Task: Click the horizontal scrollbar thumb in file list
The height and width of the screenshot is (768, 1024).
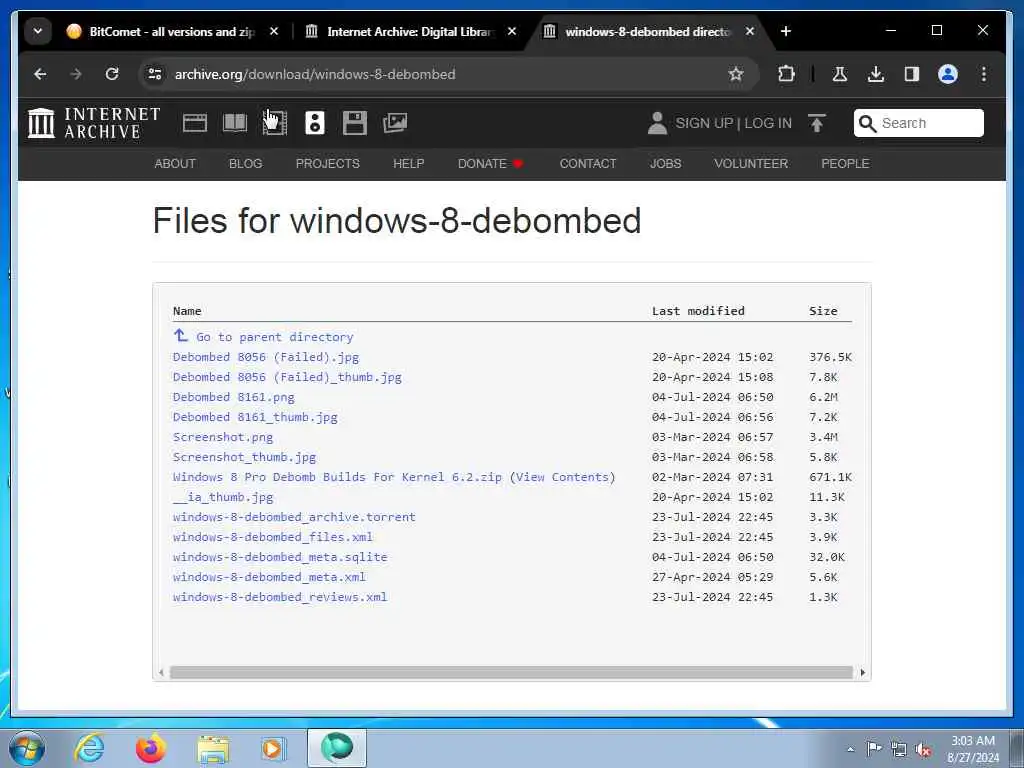Action: pyautogui.click(x=511, y=672)
